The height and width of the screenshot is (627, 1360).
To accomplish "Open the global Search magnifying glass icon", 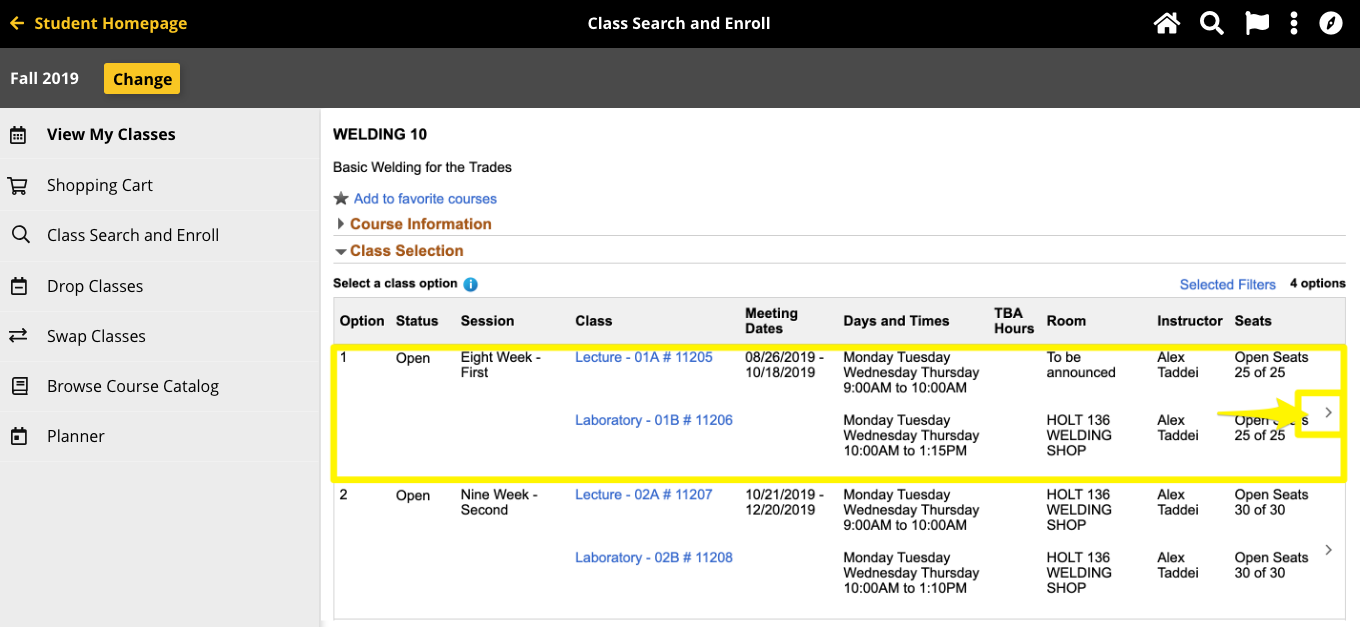I will [1211, 22].
